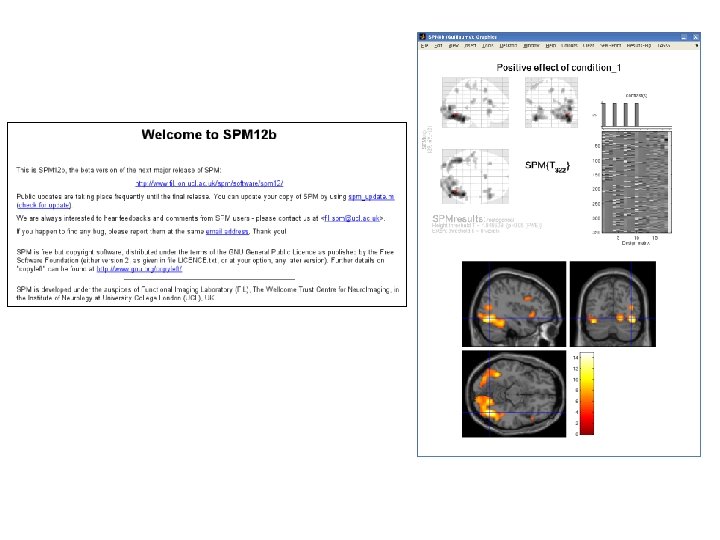Click the sagittal brain section image
Screen dimensions: 720x540
[x=514, y=304]
